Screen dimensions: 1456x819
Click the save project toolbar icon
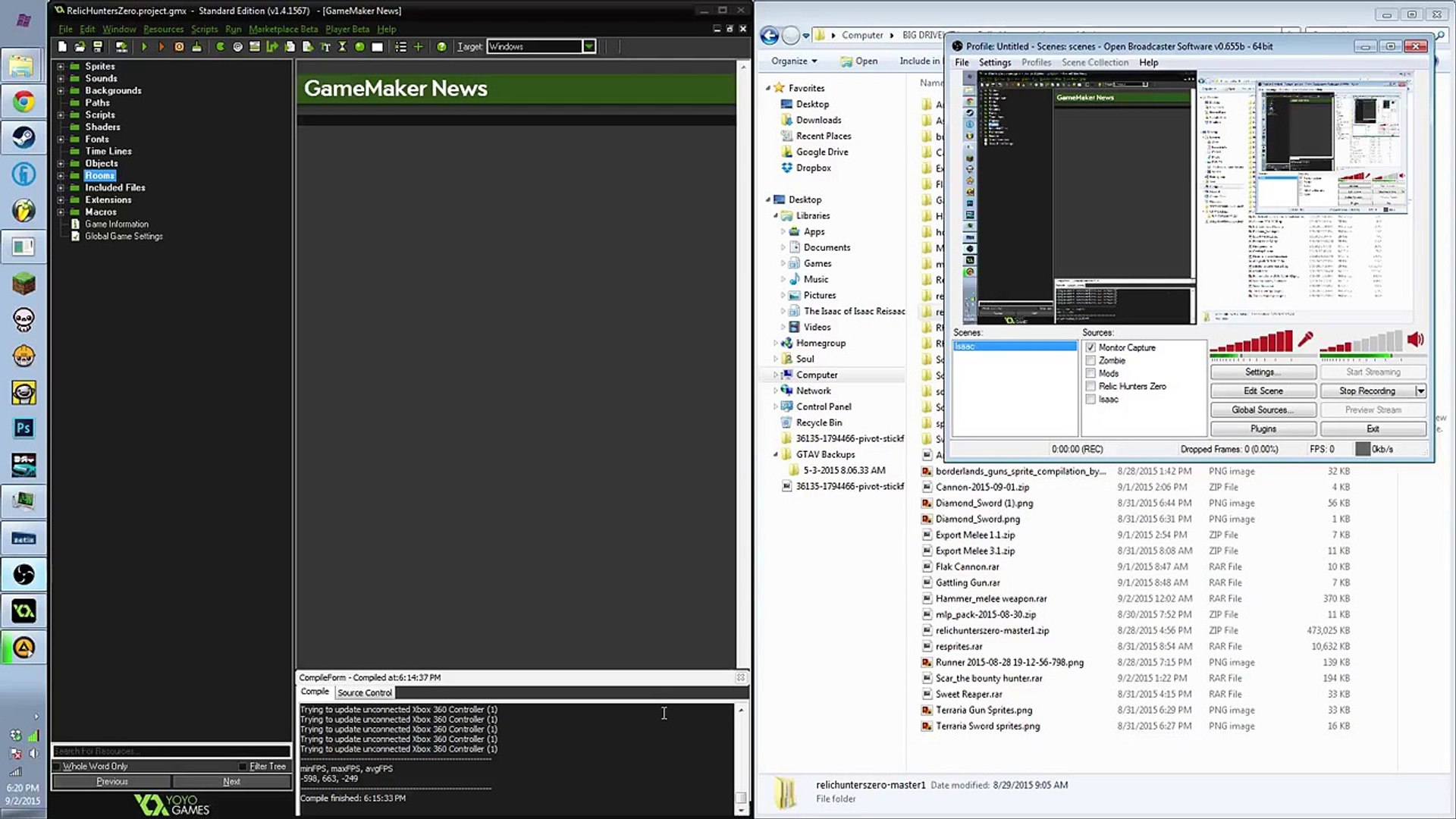97,47
